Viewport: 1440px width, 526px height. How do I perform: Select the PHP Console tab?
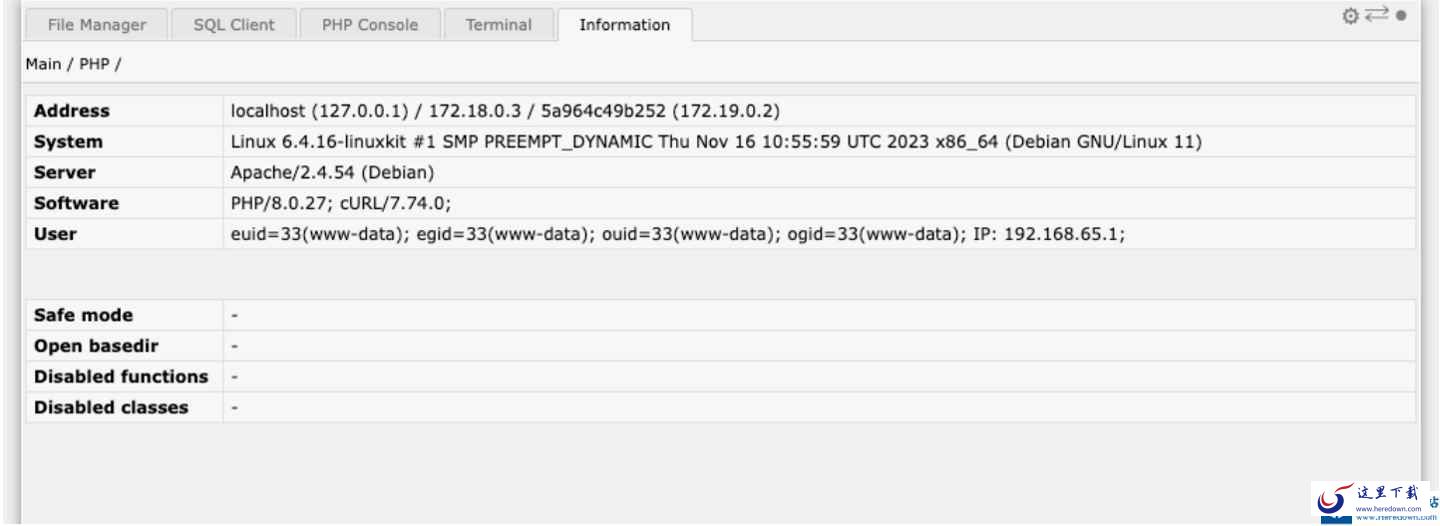pyautogui.click(x=370, y=25)
